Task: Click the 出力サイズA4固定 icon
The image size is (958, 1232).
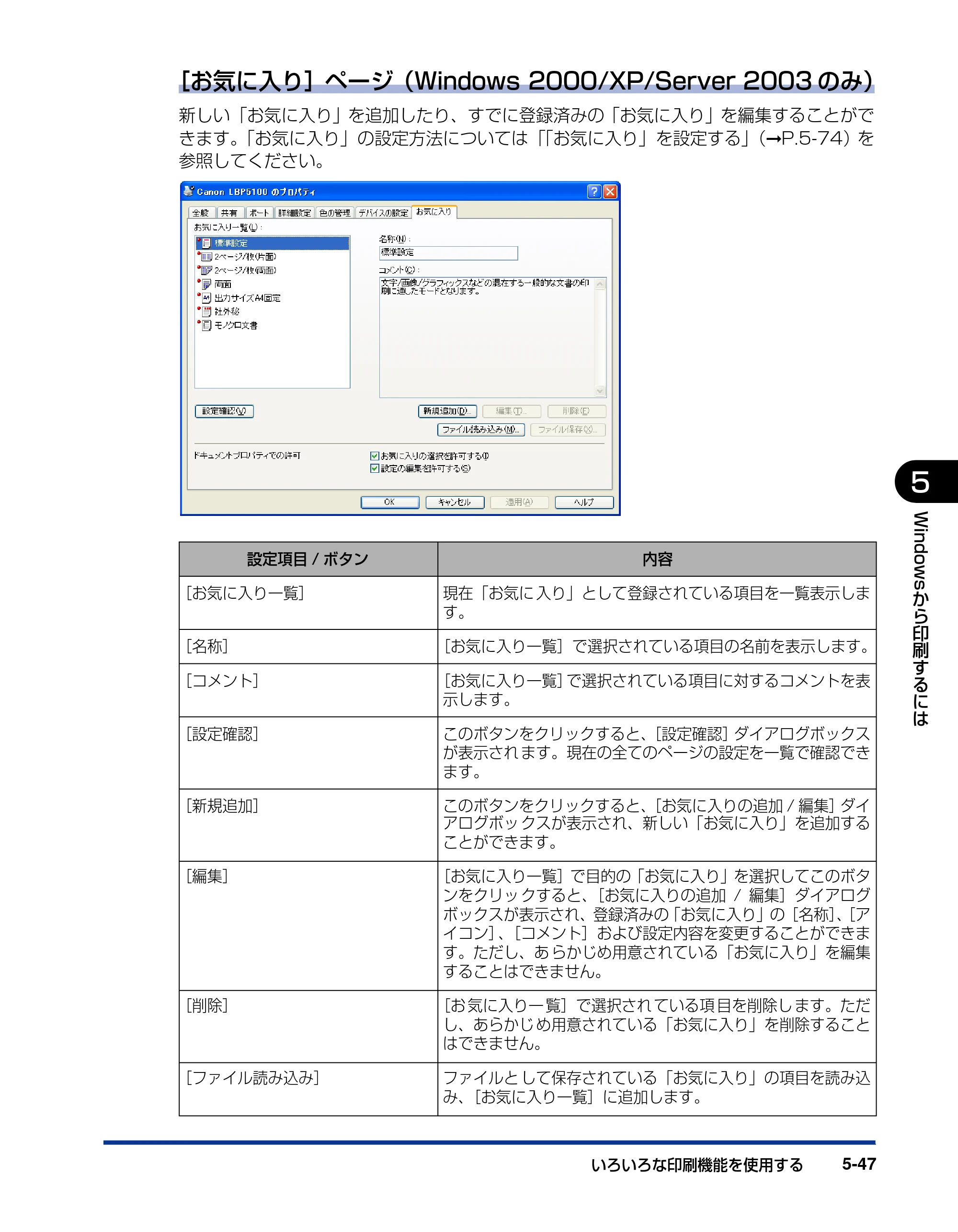Action: click(205, 298)
